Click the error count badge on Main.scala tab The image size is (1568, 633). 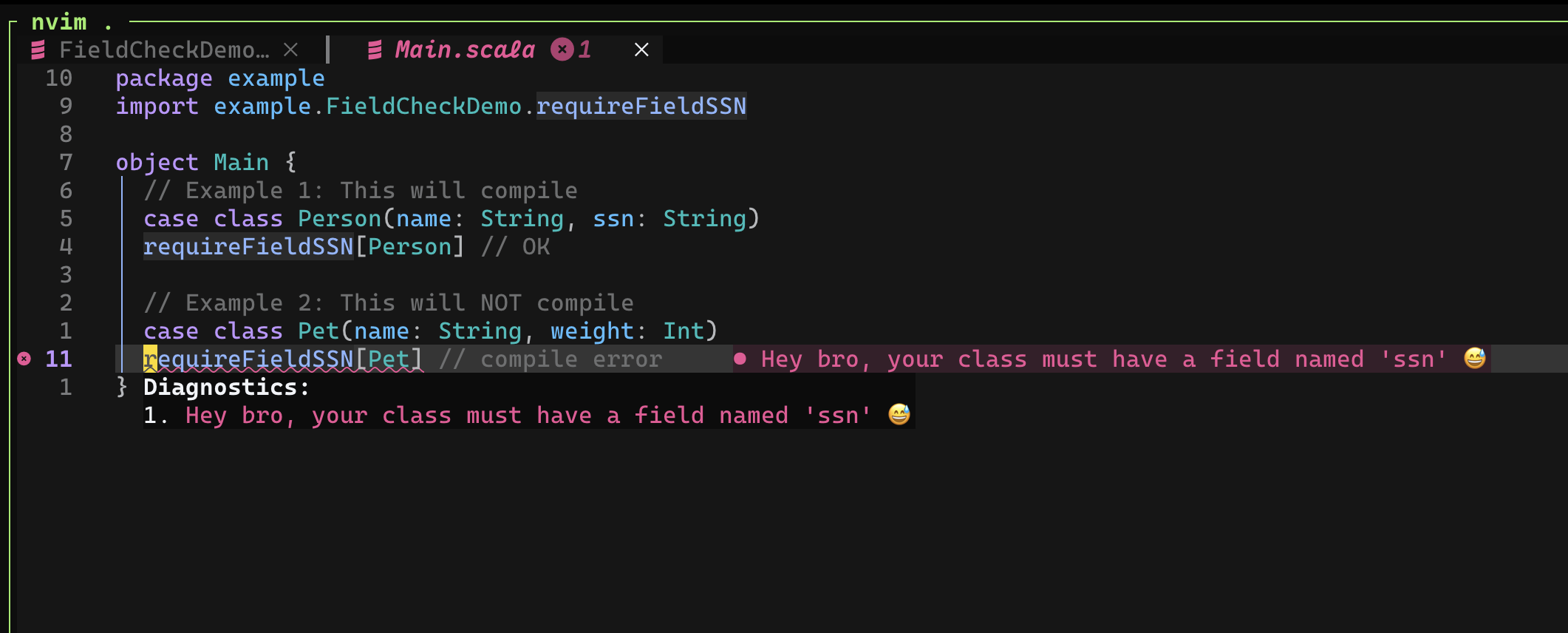571,50
